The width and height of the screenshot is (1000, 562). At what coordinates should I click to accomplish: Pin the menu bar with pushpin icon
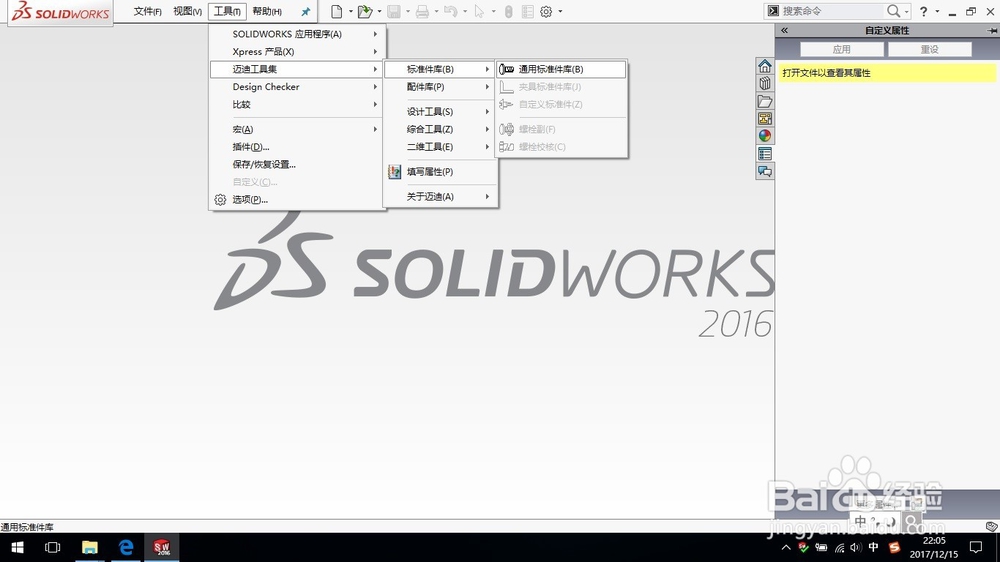[305, 11]
